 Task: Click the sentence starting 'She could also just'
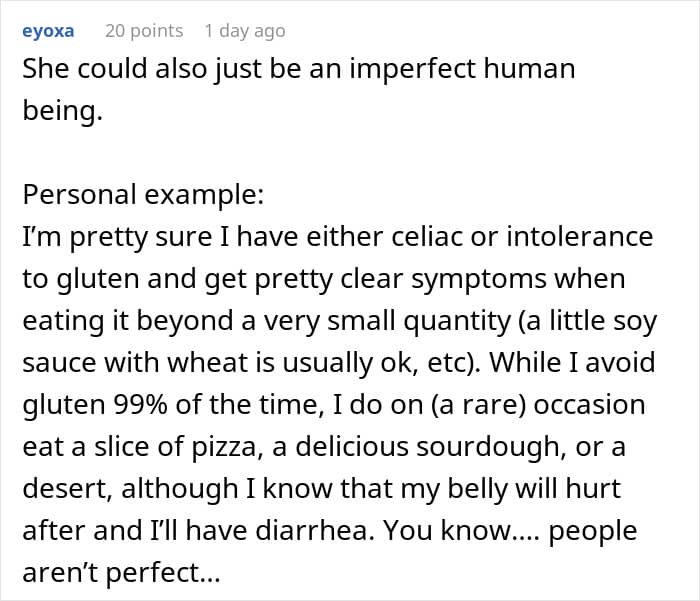(299, 89)
